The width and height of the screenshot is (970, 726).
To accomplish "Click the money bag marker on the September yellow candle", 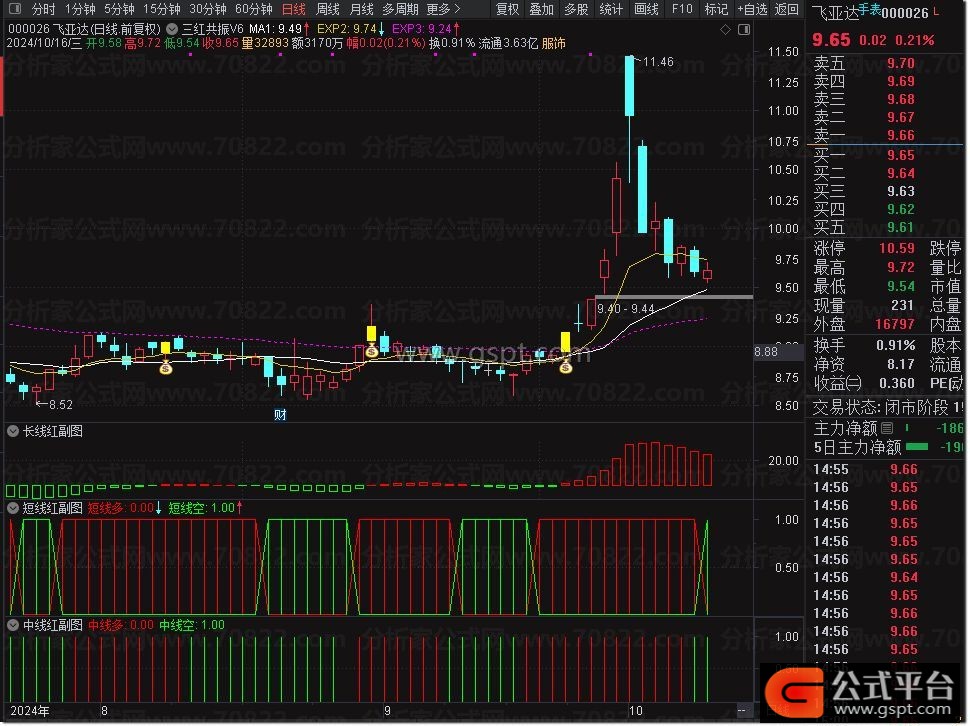I will click(x=371, y=351).
